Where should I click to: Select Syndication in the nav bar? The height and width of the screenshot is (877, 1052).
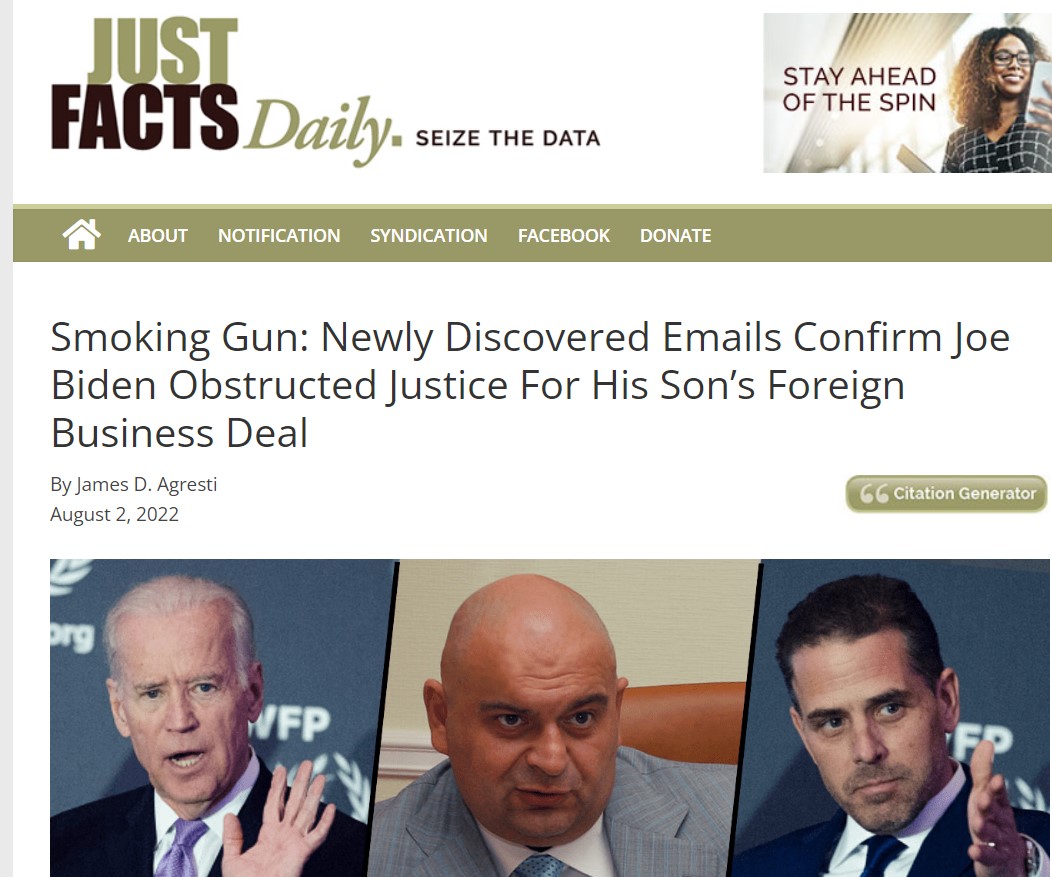click(x=429, y=236)
